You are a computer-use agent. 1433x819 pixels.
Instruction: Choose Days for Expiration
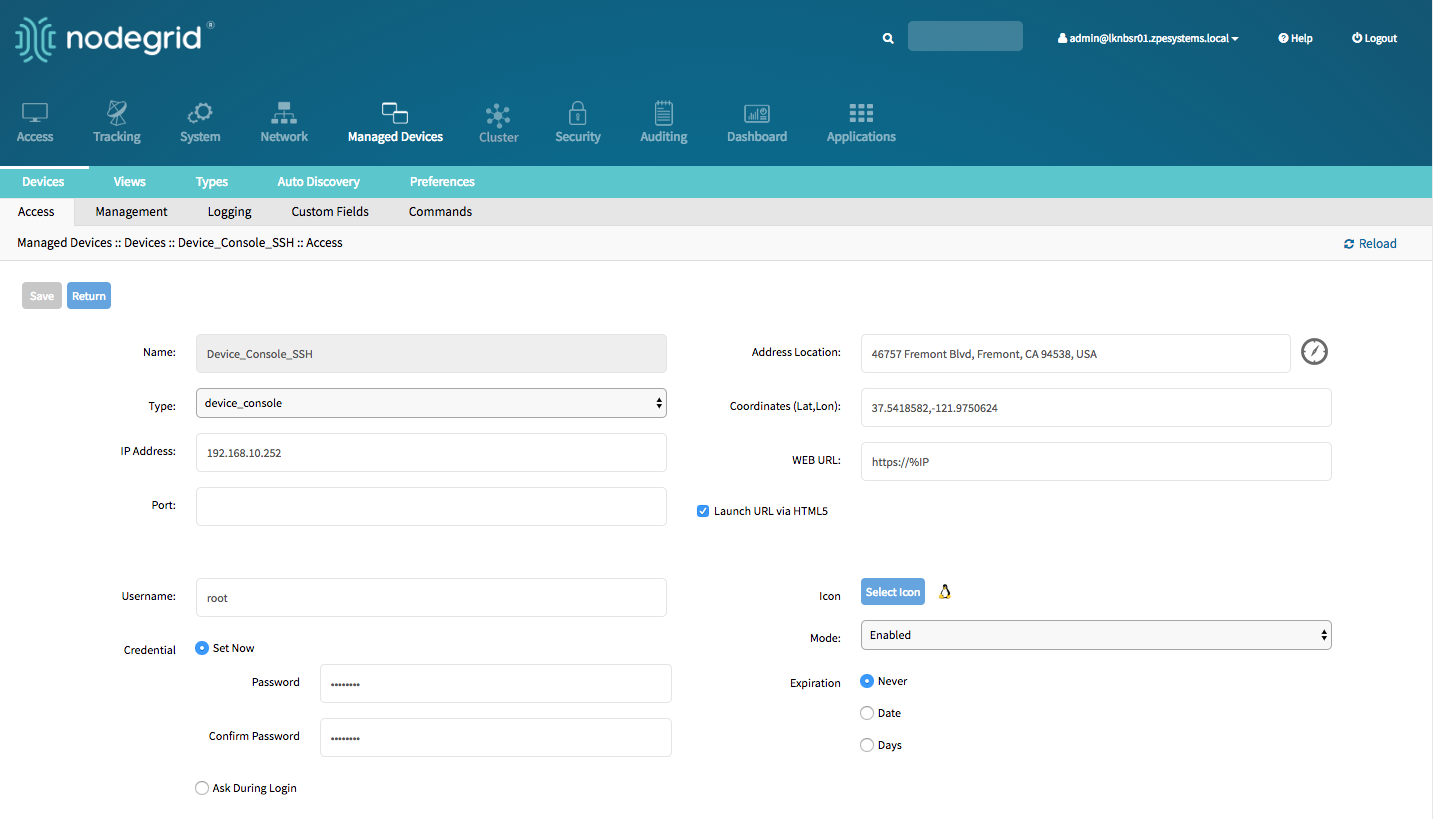click(867, 745)
